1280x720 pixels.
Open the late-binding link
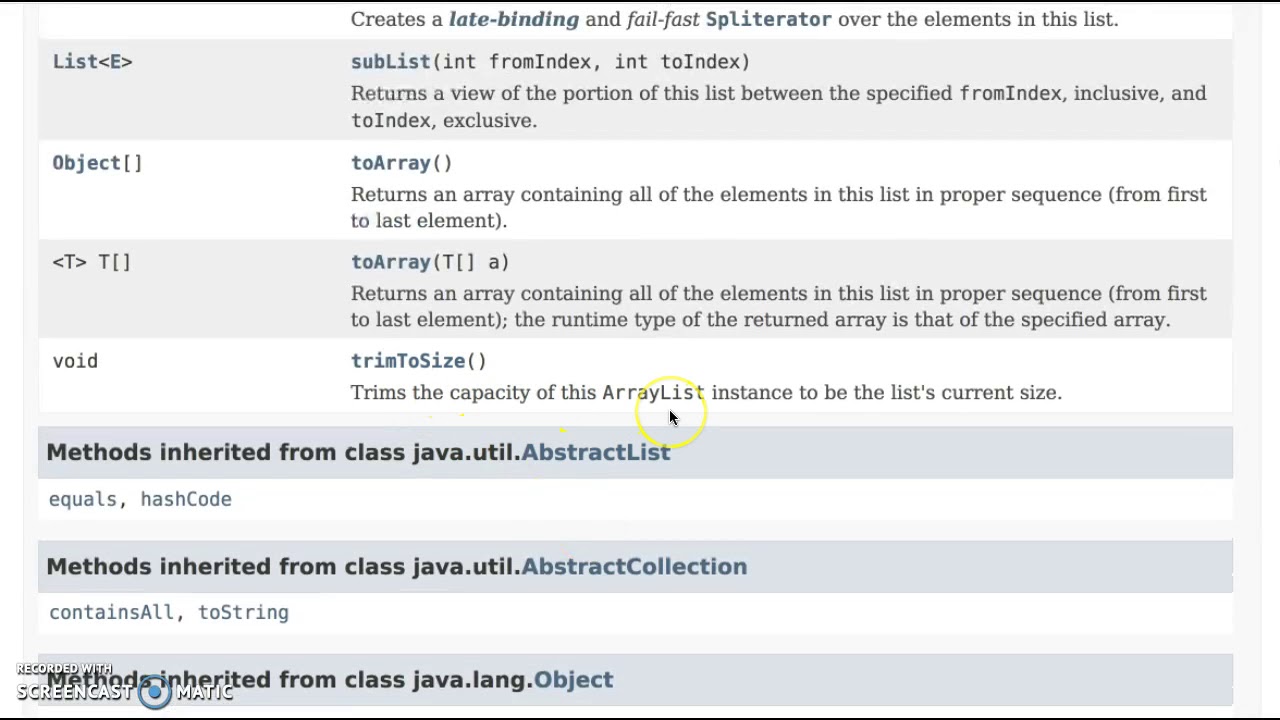[x=513, y=19]
